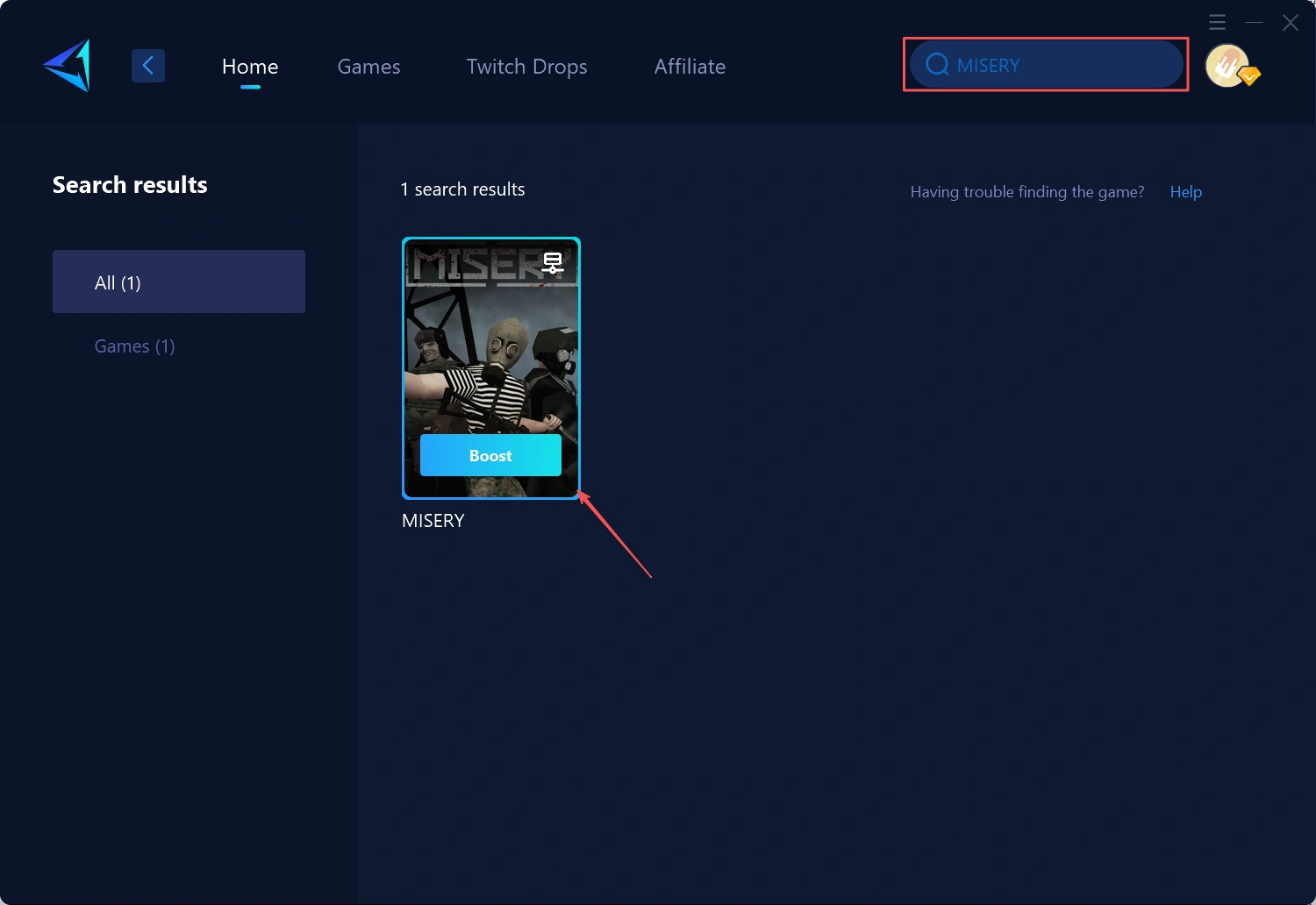1316x905 pixels.
Task: Close the application window
Action: tap(1290, 22)
